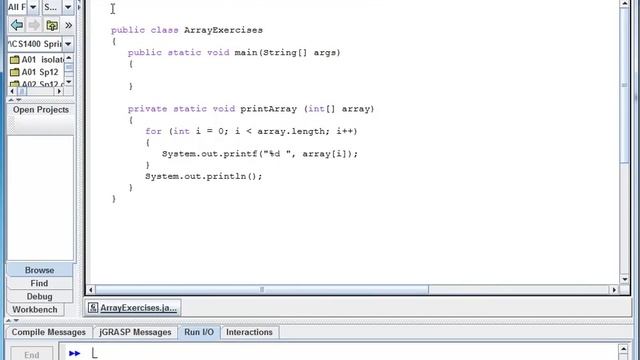Collapse the browser pane via the arrows above Open Projects
The width and height of the screenshot is (640, 360).
[15, 100]
